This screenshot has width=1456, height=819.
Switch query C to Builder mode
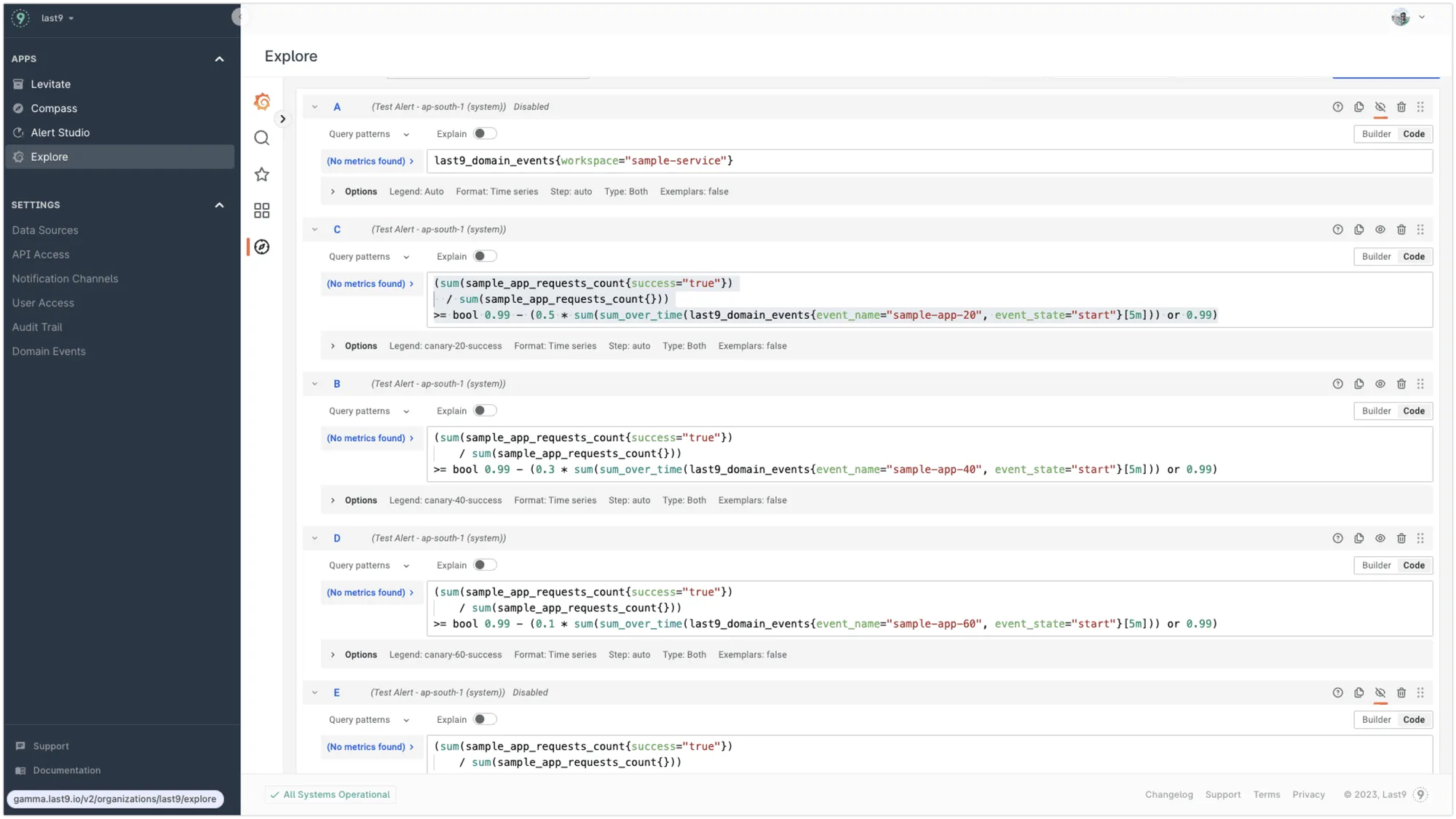point(1376,256)
